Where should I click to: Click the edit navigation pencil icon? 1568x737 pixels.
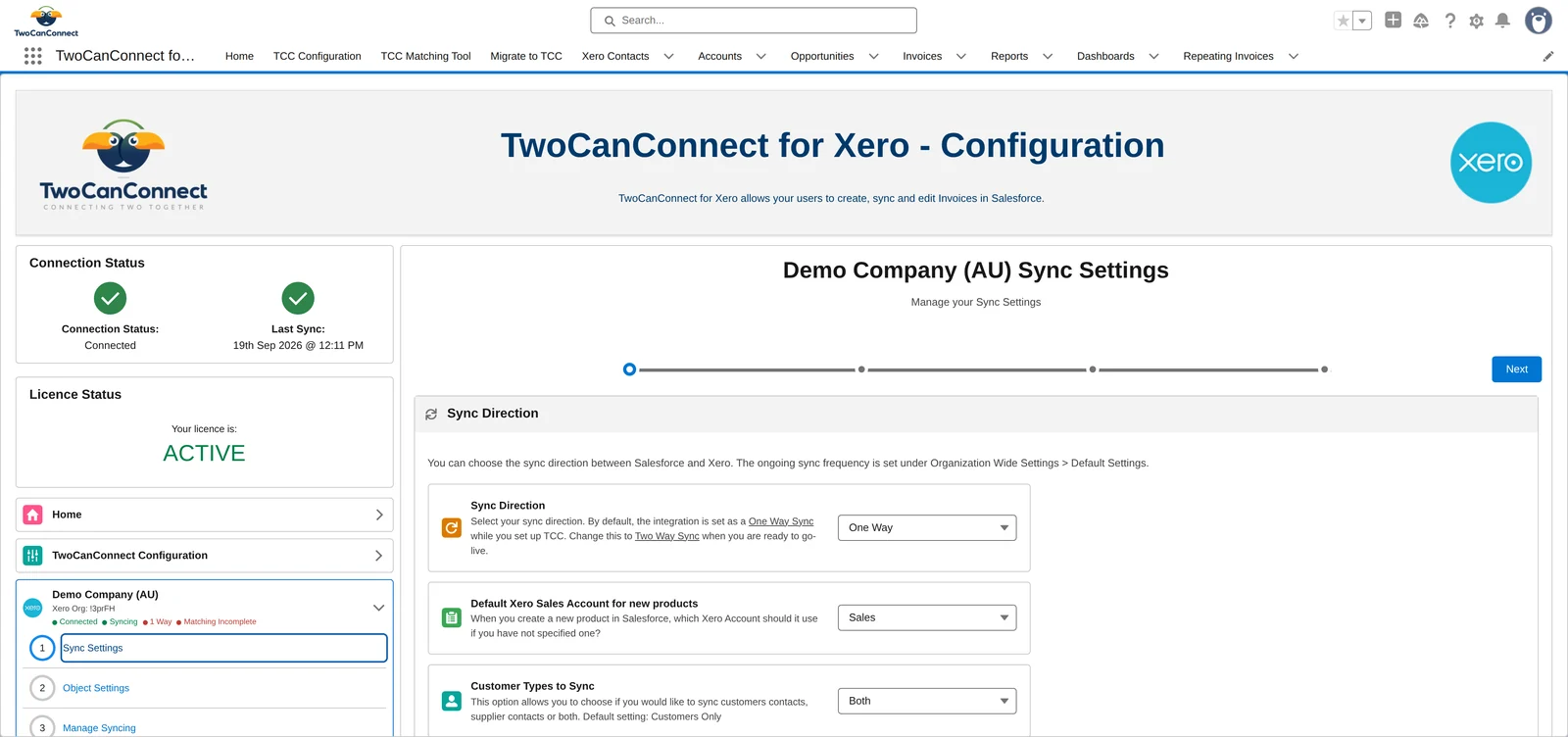[x=1548, y=57]
